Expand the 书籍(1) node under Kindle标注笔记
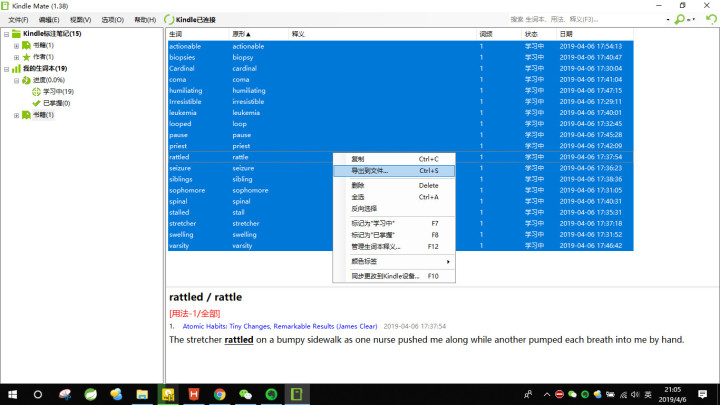 (x=16, y=45)
